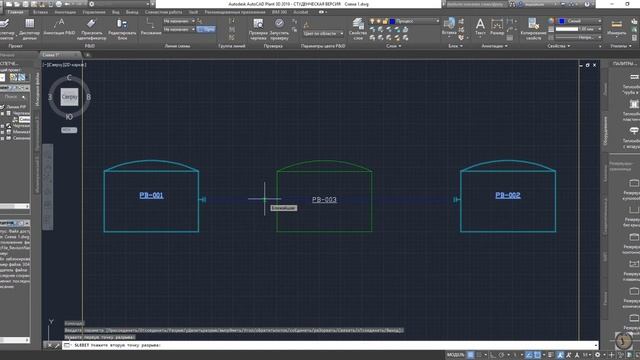Click the PB-003 tank tag
The width and height of the screenshot is (640, 360).
[324, 200]
